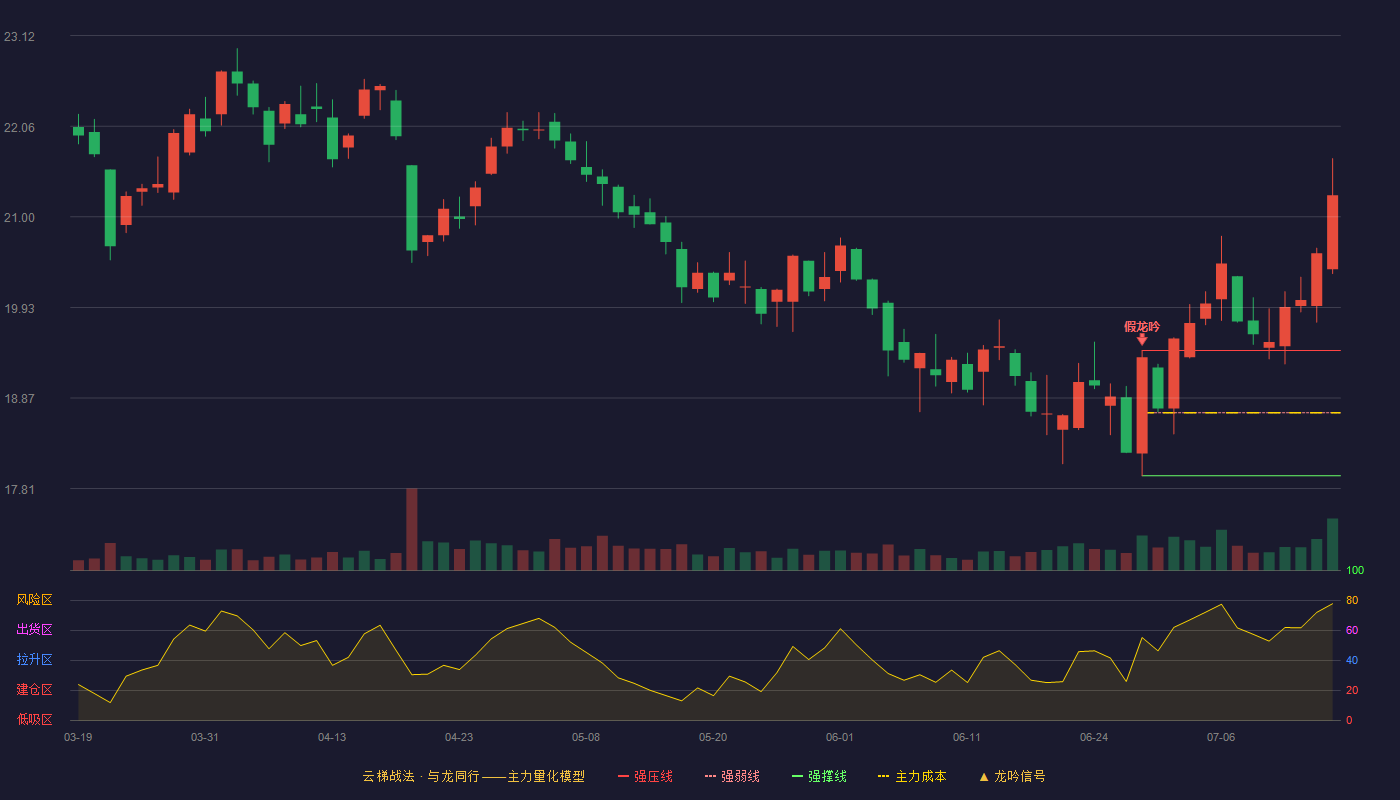This screenshot has height=800, width=1400.
Task: Click the red down arrow under 假龙吟
Action: [x=1142, y=340]
